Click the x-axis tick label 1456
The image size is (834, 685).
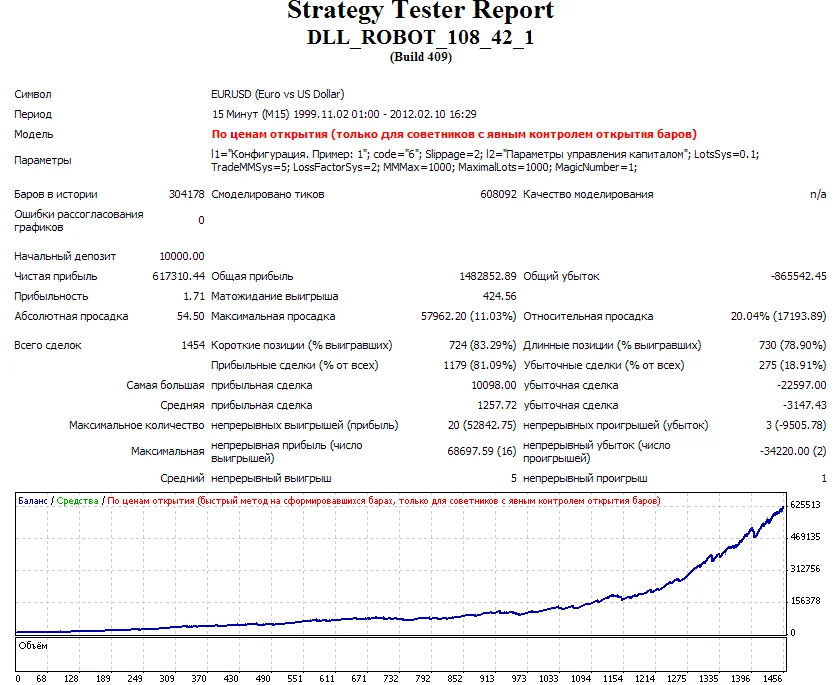click(x=773, y=679)
